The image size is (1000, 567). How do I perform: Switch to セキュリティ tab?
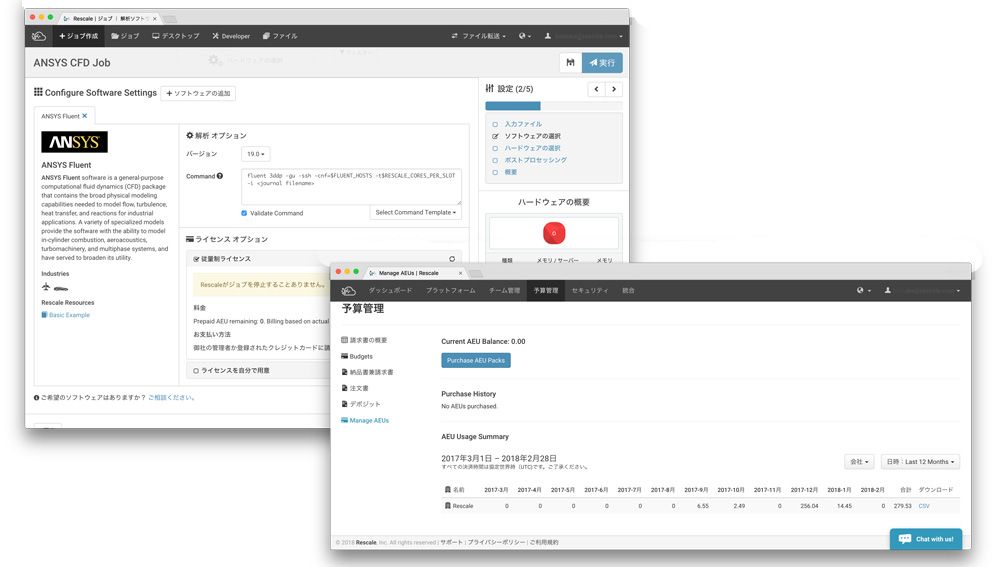click(590, 291)
